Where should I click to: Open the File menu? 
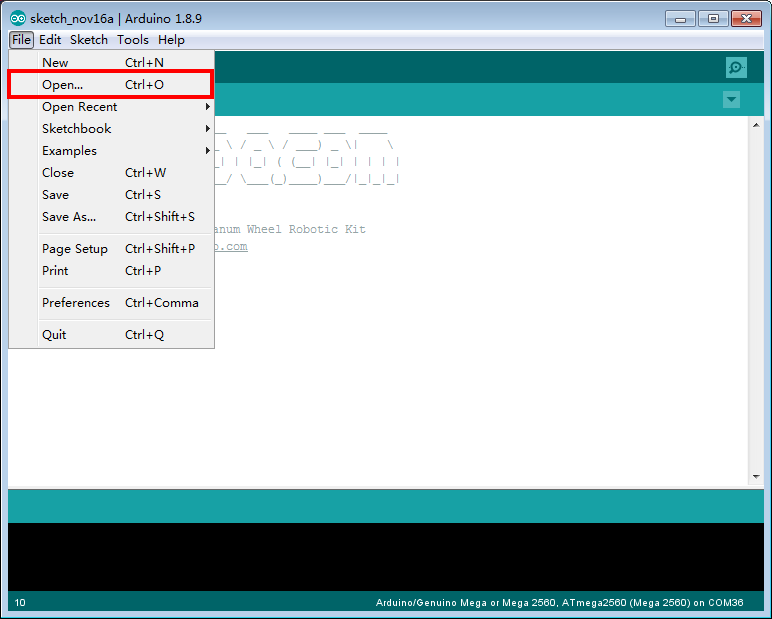tap(21, 40)
